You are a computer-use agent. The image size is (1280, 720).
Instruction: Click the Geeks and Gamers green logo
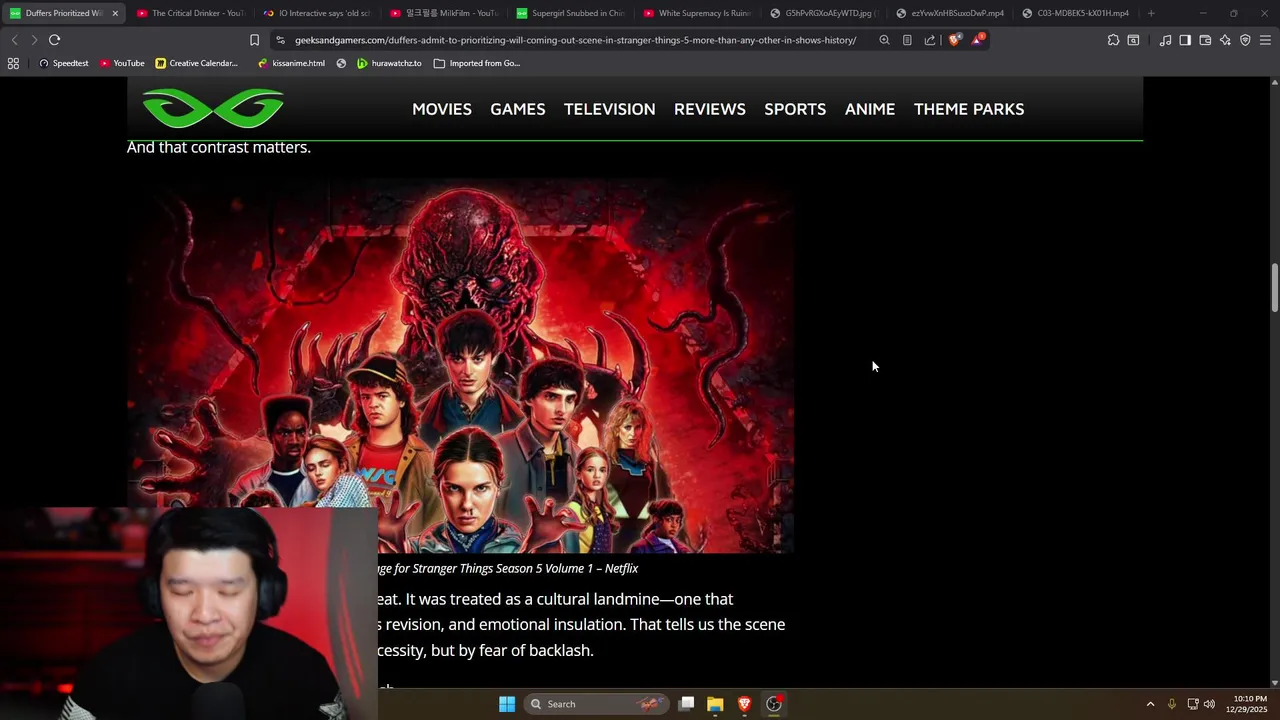tap(213, 109)
